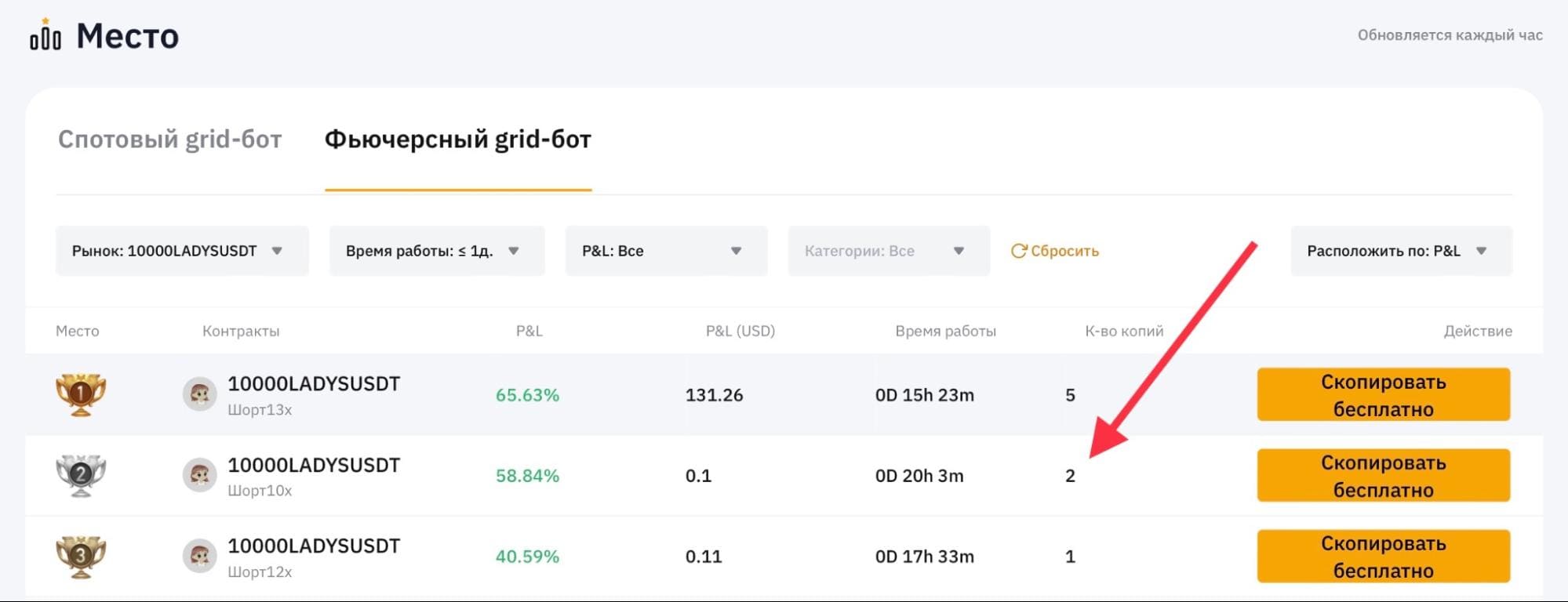Click the avatar of the Шорт12x bot
Image resolution: width=1568 pixels, height=602 pixels.
coord(199,556)
